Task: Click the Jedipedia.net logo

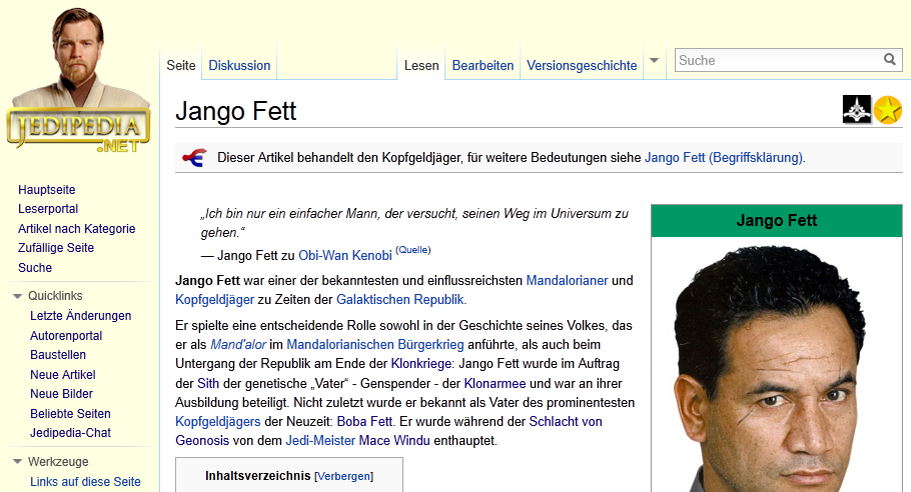Action: click(78, 80)
